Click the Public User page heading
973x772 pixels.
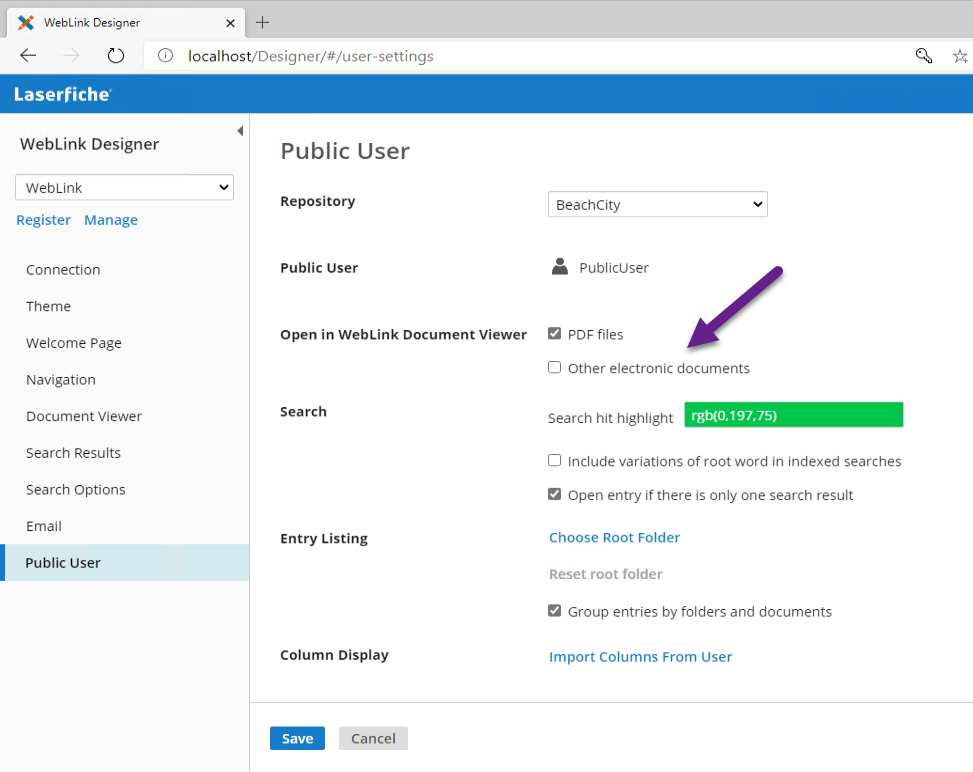pyautogui.click(x=345, y=151)
